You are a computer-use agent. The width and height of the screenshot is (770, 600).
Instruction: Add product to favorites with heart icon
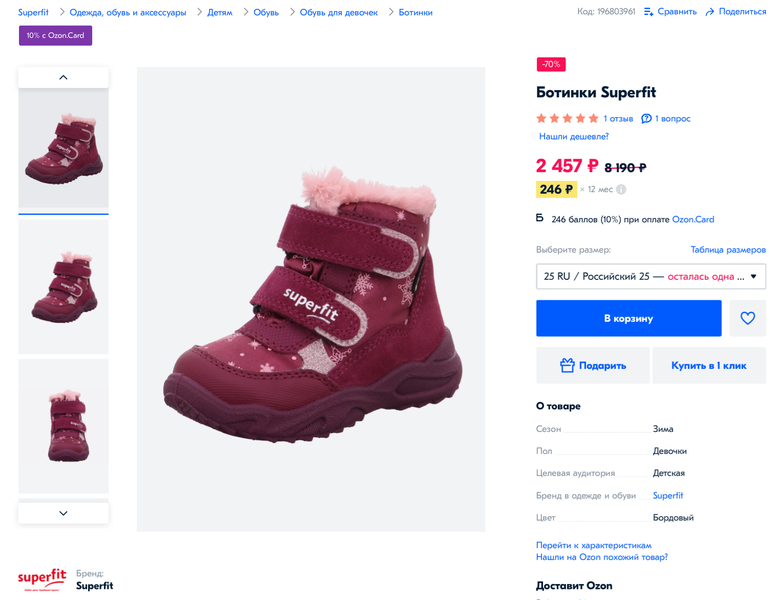(x=747, y=318)
